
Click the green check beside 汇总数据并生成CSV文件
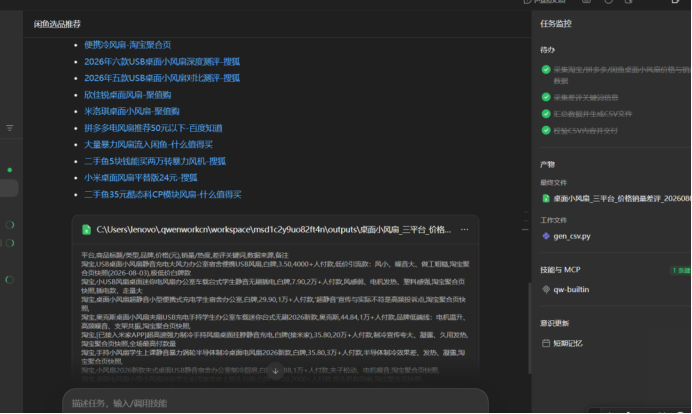[x=546, y=114]
